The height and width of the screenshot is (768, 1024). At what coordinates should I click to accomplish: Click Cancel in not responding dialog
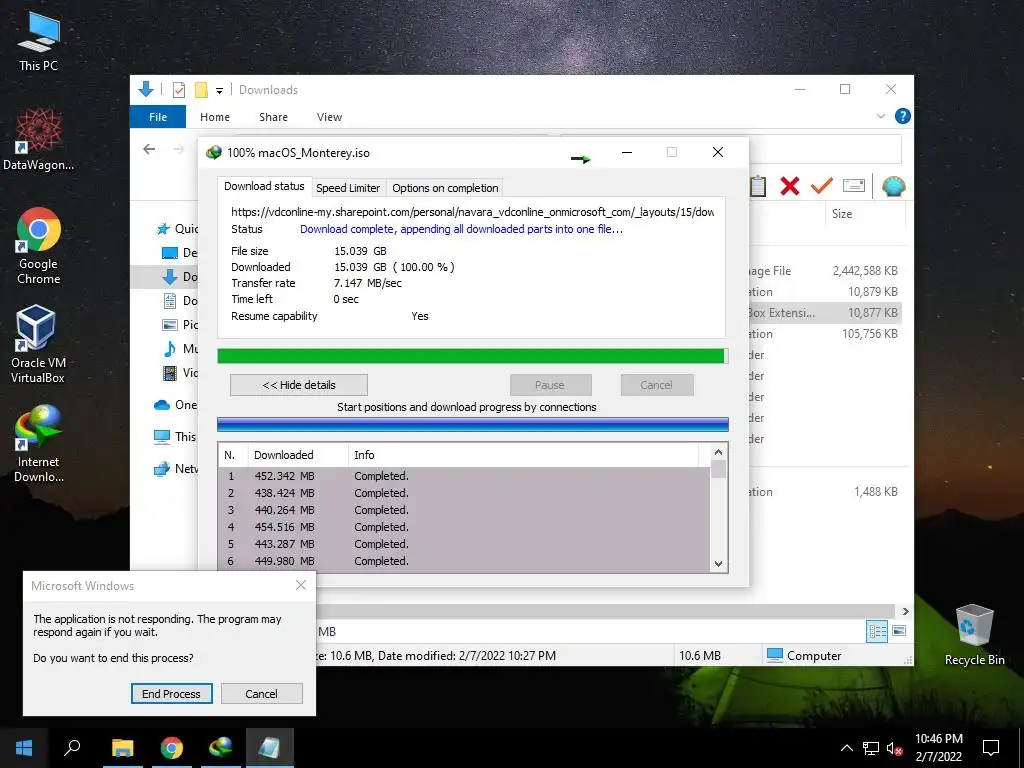pyautogui.click(x=261, y=694)
